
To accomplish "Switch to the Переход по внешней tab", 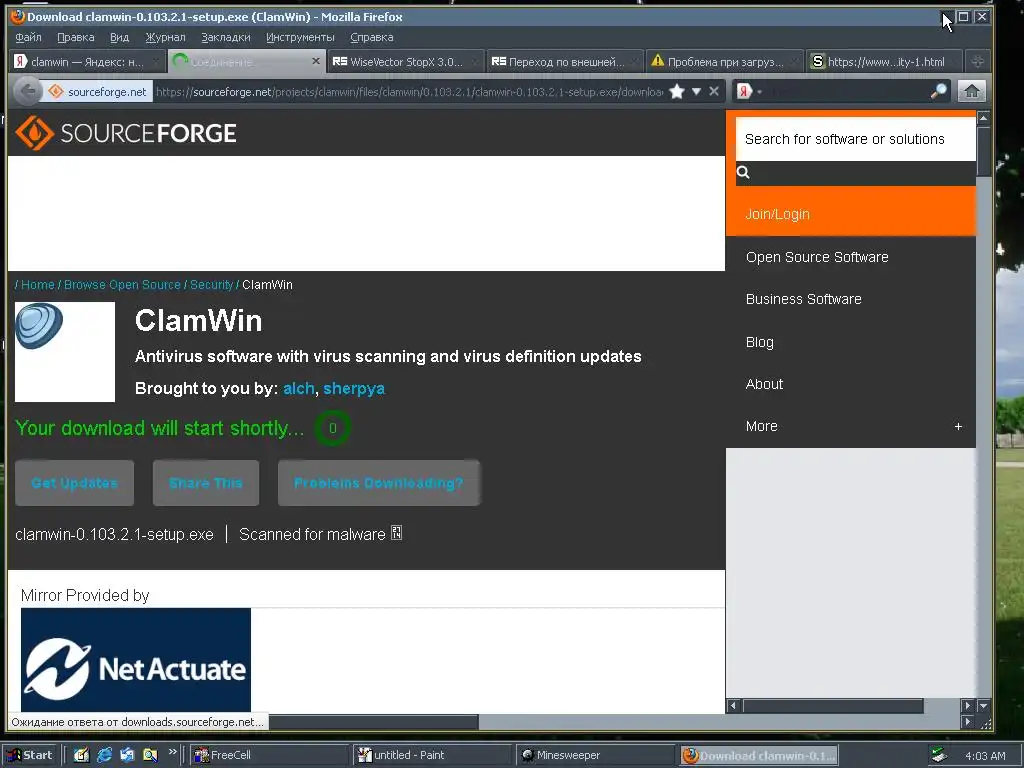I will (x=564, y=61).
